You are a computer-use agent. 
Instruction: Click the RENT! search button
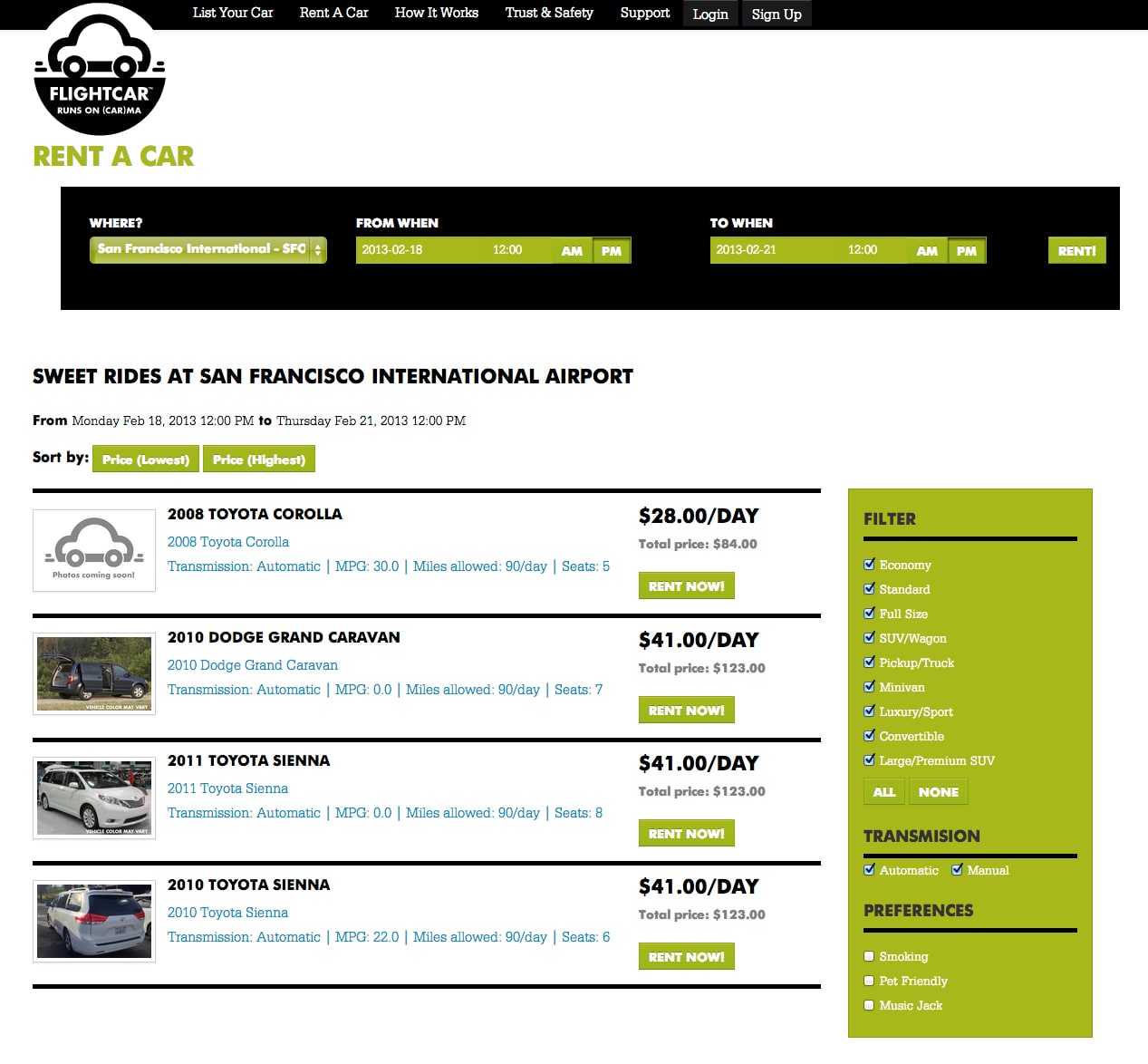click(1077, 251)
